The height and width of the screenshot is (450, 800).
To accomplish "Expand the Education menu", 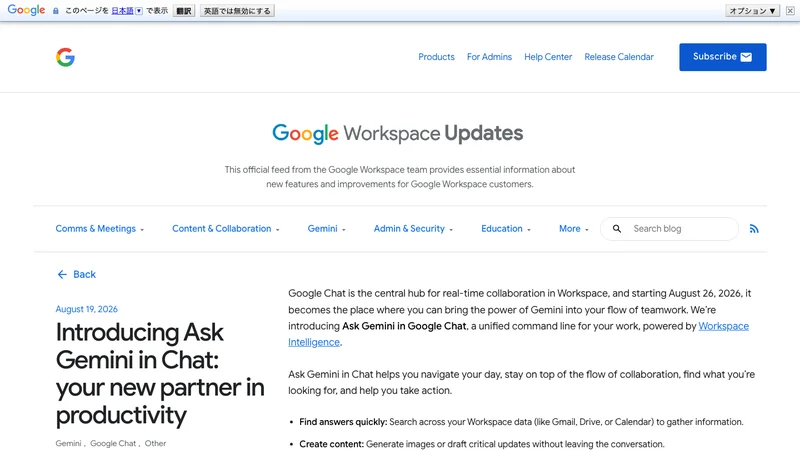I will point(506,229).
